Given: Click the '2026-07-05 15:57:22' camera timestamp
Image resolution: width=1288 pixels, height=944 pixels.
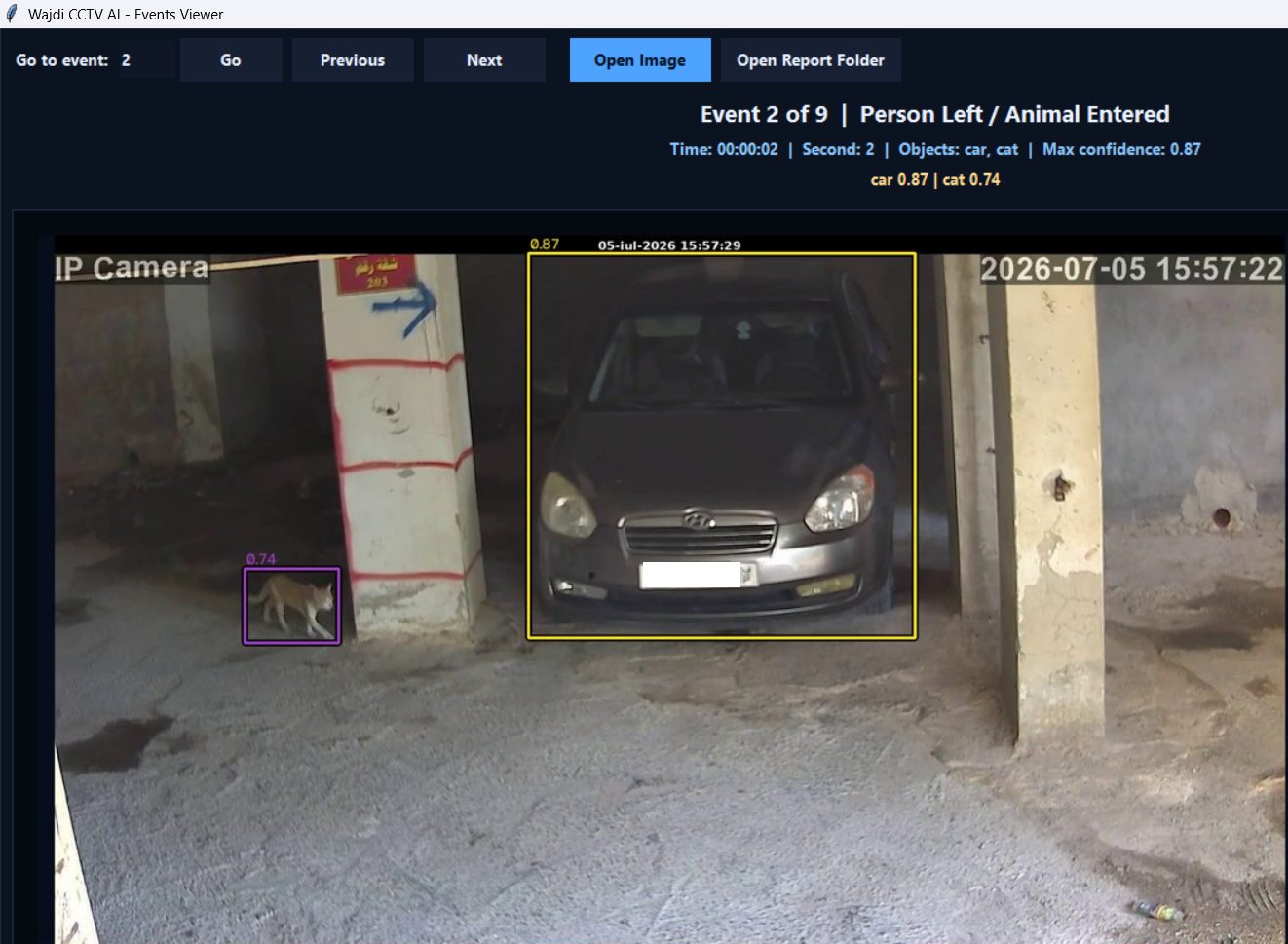Looking at the screenshot, I should 1131,269.
